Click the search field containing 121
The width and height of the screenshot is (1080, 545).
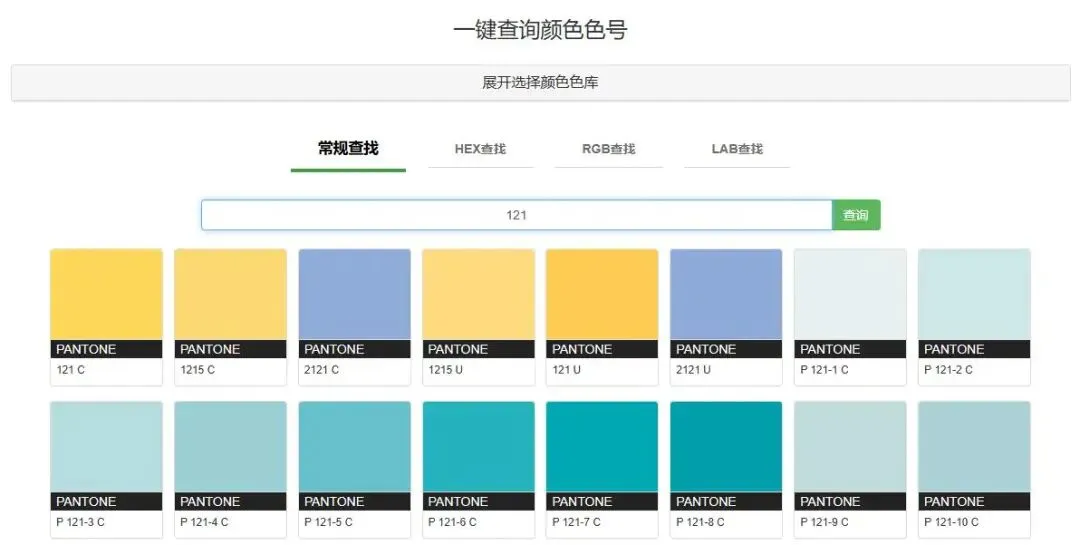click(x=517, y=215)
